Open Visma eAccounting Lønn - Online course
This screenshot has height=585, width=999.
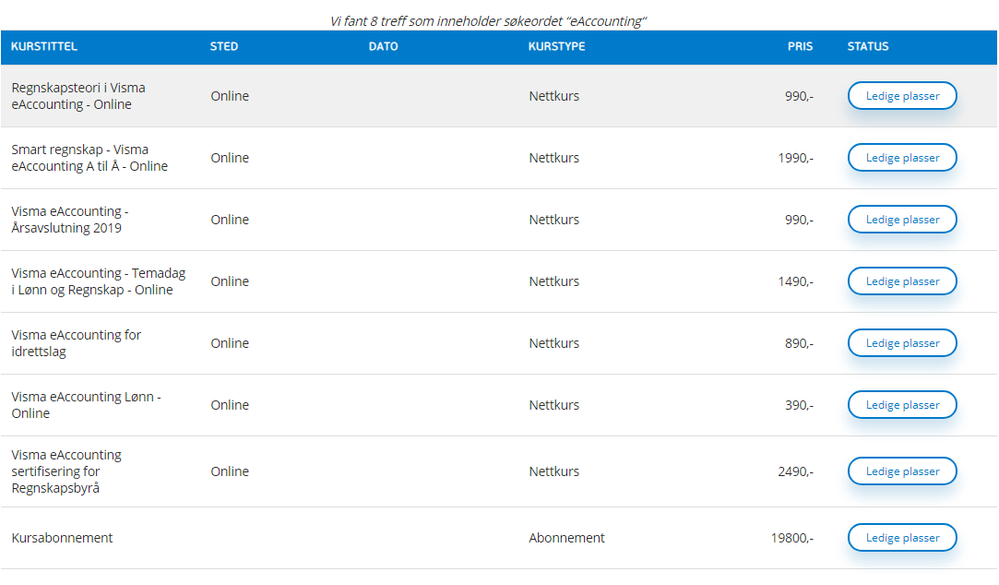coord(86,405)
